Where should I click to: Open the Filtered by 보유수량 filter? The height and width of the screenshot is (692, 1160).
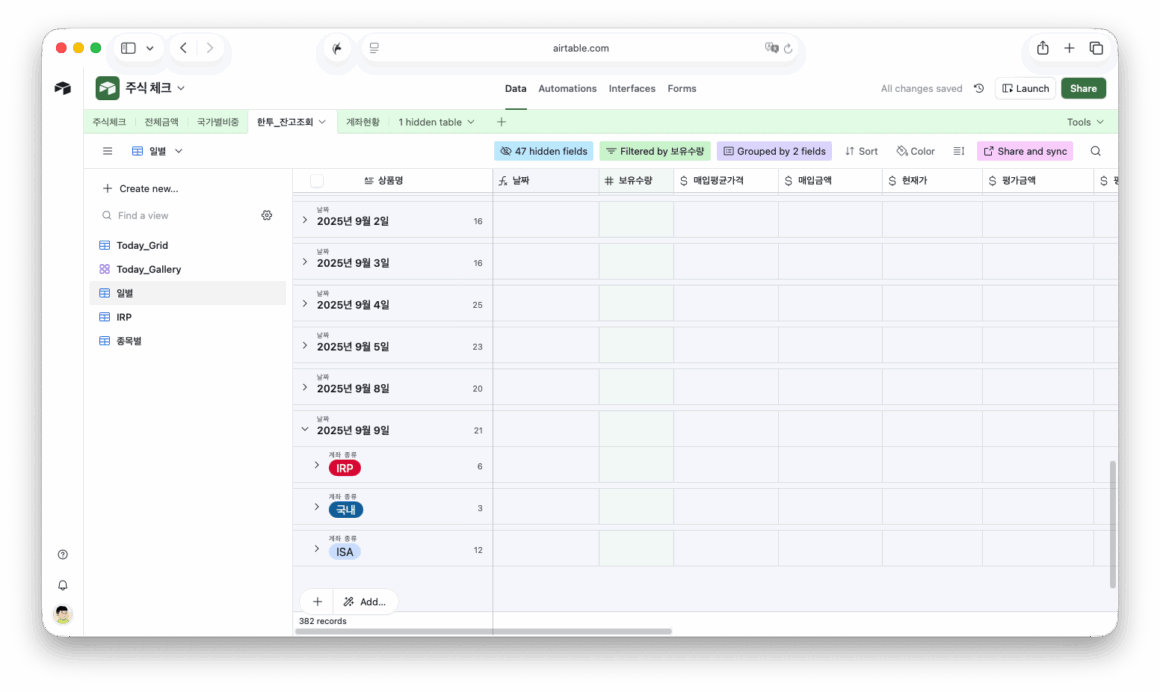point(654,151)
